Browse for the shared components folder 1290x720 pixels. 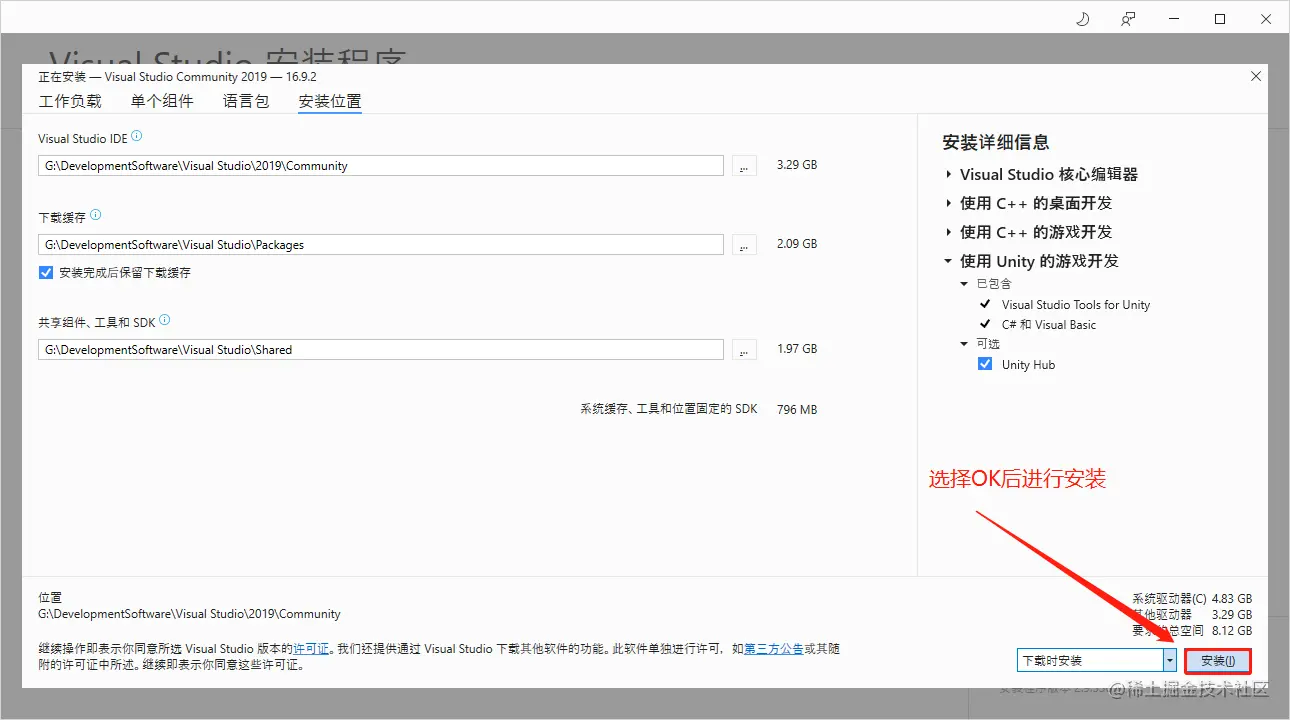[x=744, y=350]
